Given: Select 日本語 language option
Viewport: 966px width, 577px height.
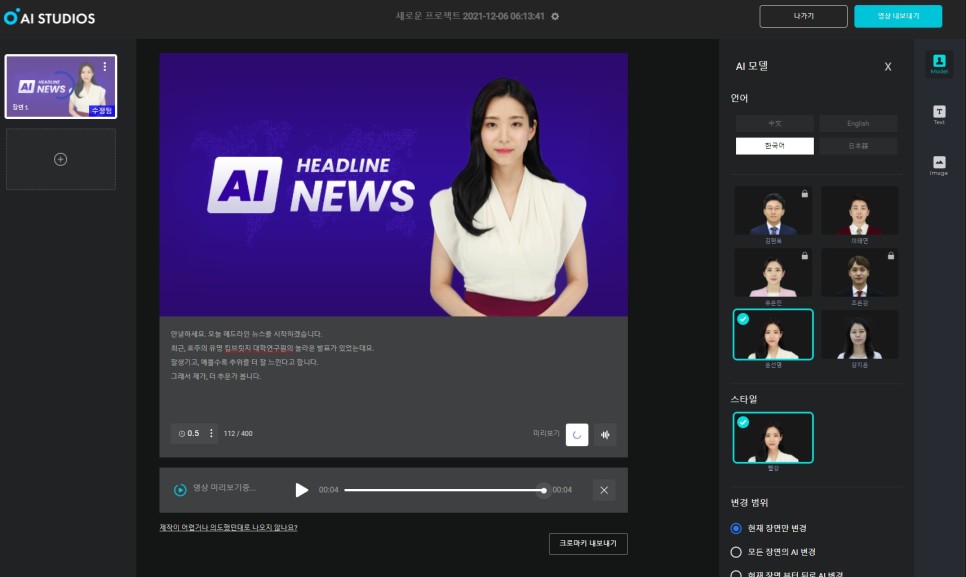Looking at the screenshot, I should click(x=858, y=146).
